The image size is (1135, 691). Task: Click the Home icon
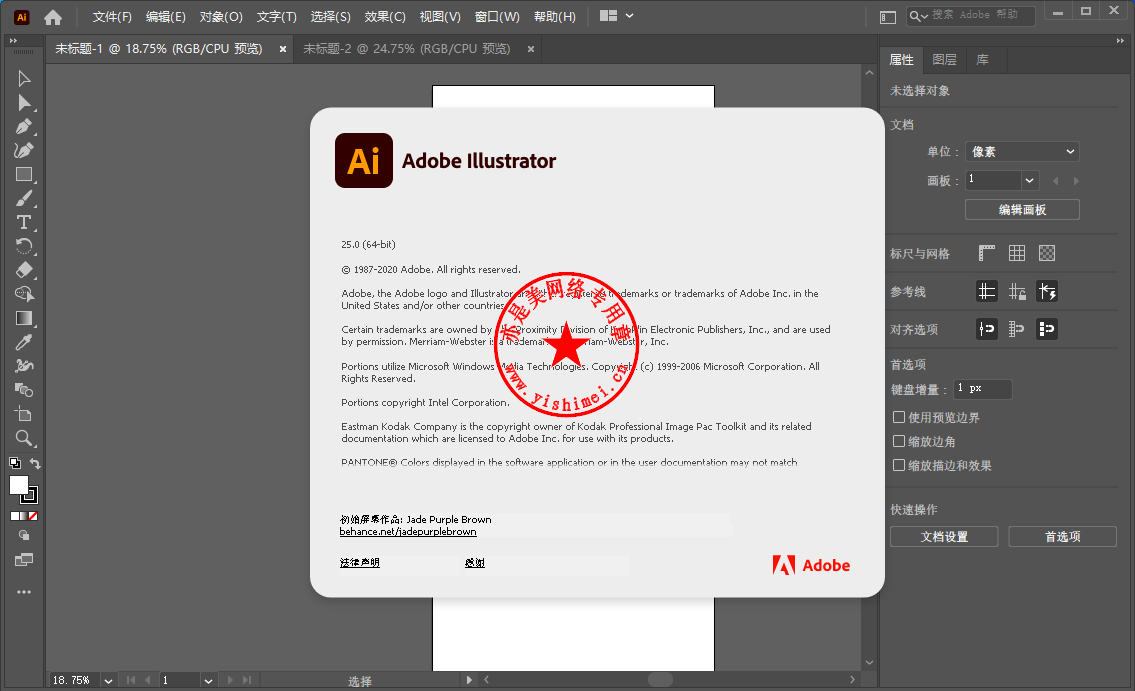pyautogui.click(x=53, y=17)
